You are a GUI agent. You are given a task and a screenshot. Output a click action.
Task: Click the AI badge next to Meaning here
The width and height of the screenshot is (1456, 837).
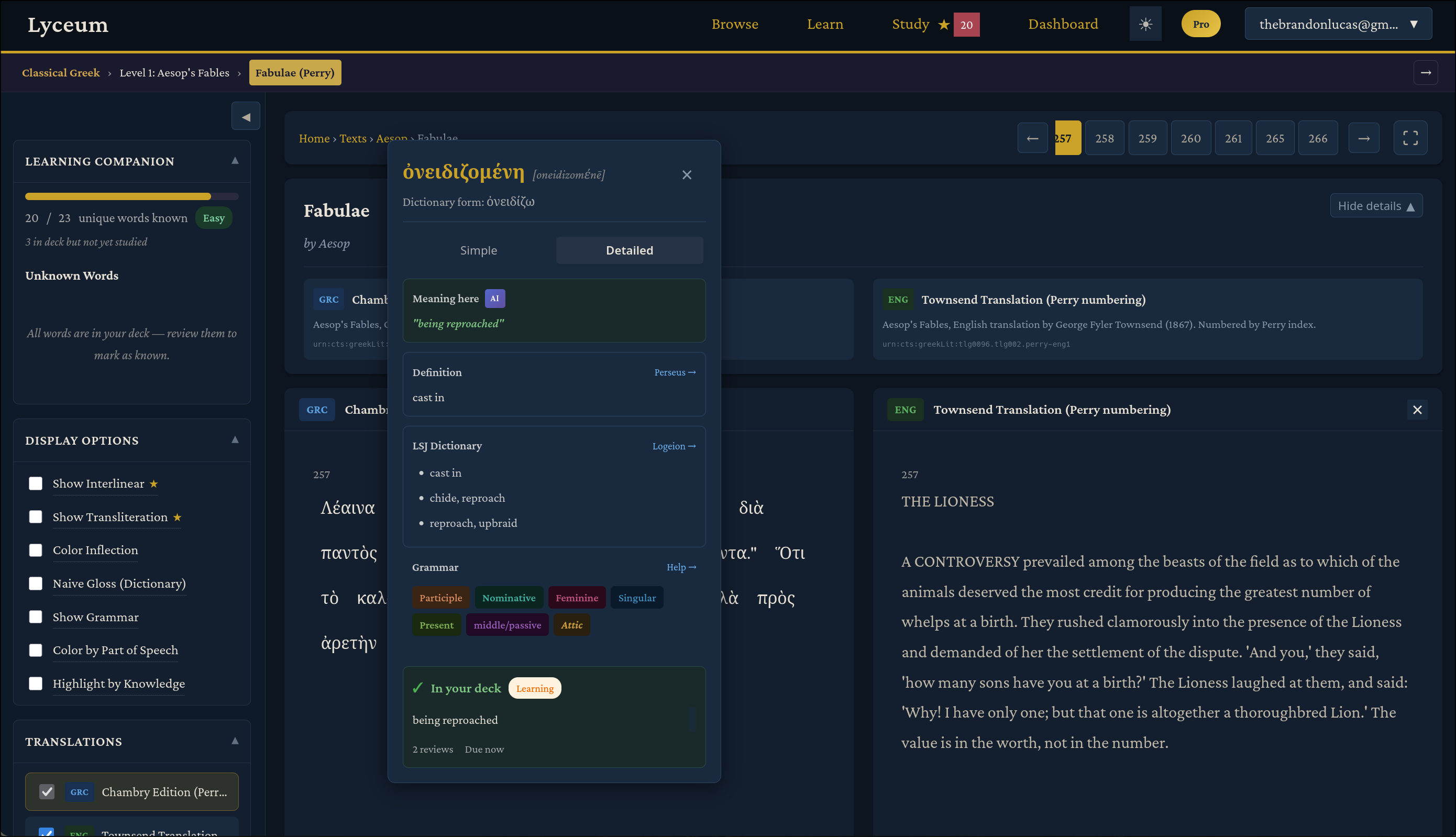pyautogui.click(x=494, y=299)
